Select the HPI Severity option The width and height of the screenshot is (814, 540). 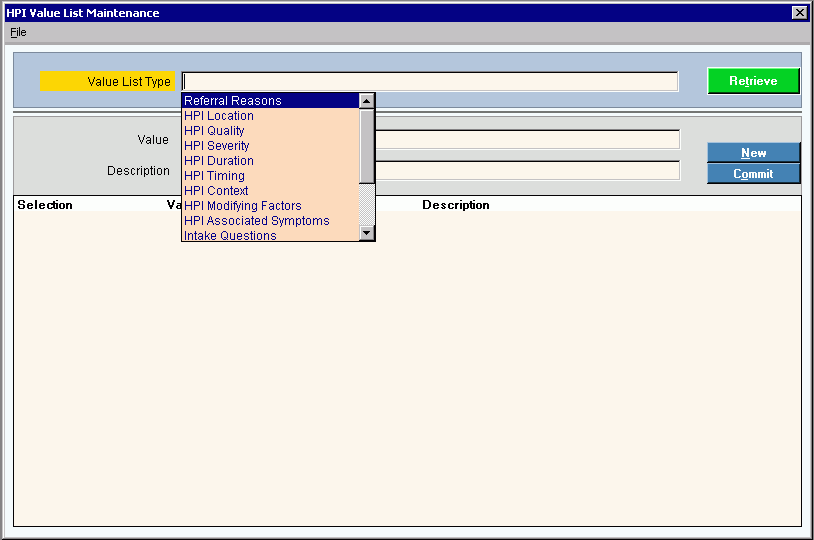point(217,146)
